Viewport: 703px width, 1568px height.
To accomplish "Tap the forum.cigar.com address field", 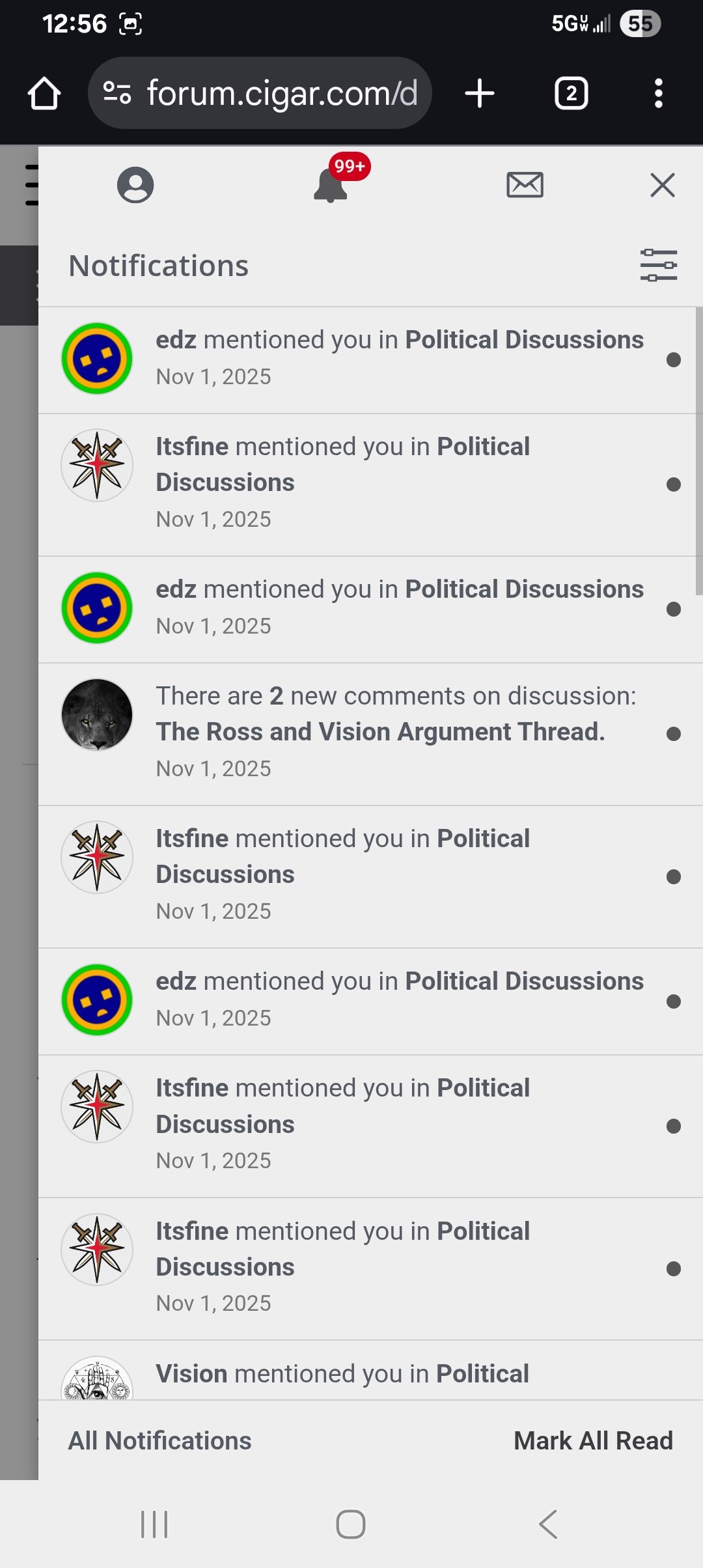I will 281,94.
